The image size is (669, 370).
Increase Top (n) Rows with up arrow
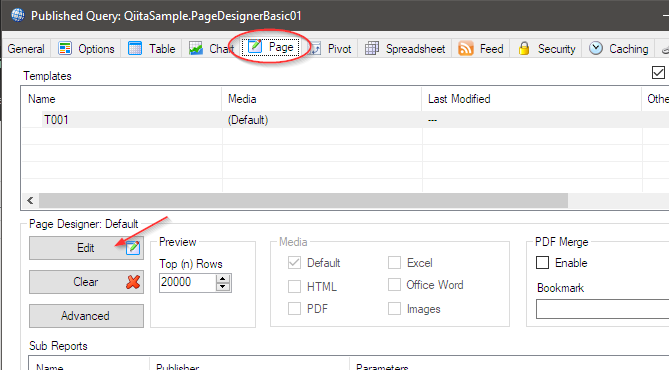tap(223, 278)
